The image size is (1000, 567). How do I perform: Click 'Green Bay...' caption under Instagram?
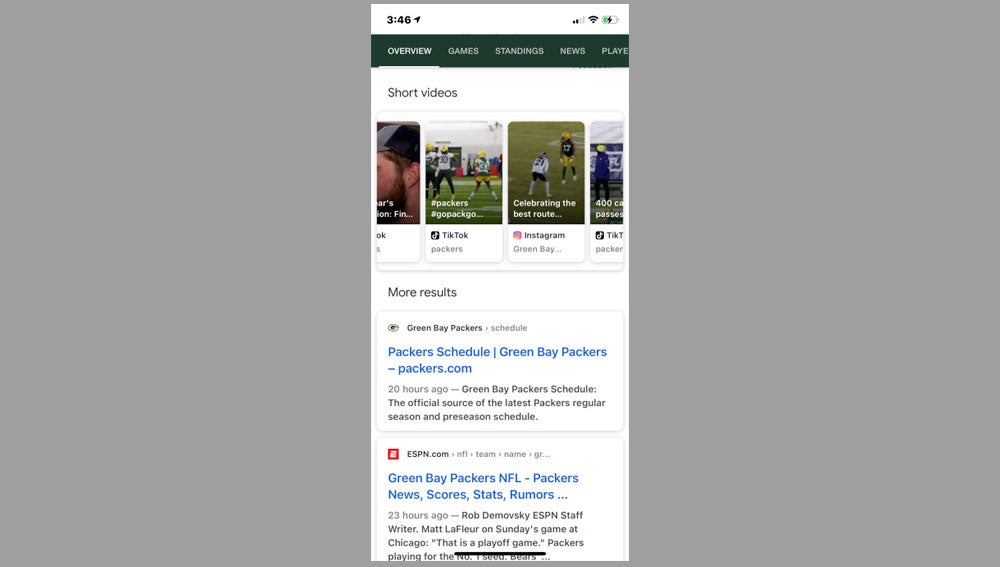[537, 249]
